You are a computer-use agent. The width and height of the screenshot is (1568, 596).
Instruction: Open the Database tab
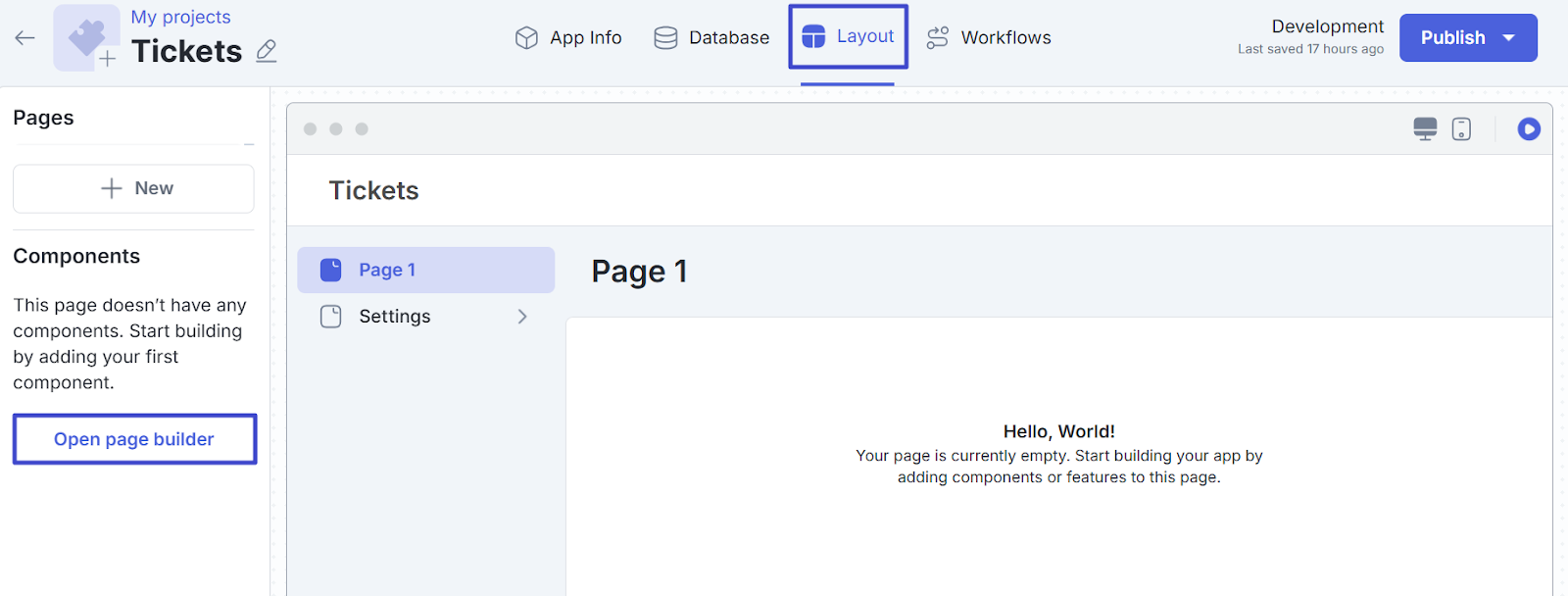[711, 38]
